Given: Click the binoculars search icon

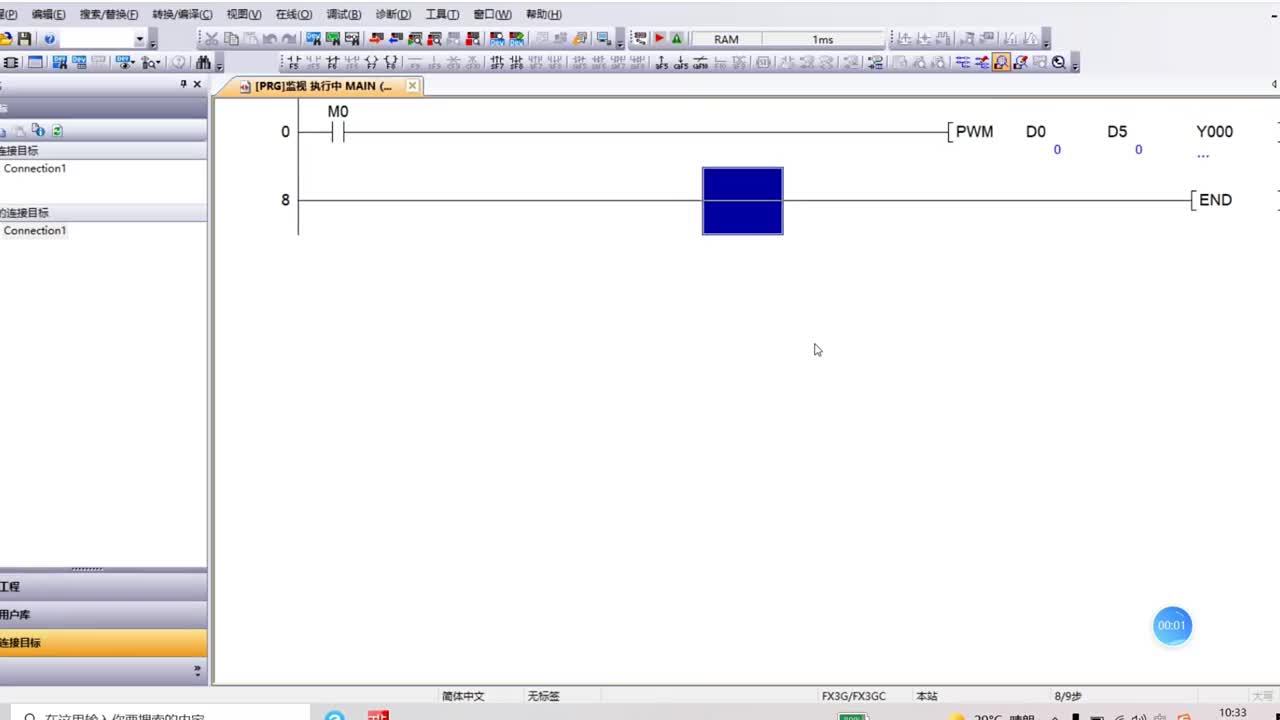Looking at the screenshot, I should pos(203,62).
